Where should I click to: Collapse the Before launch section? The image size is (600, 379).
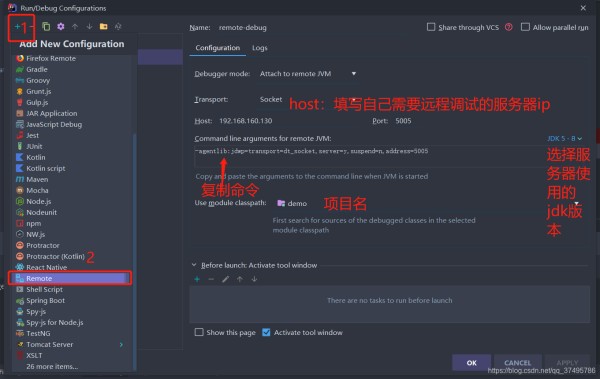point(194,265)
